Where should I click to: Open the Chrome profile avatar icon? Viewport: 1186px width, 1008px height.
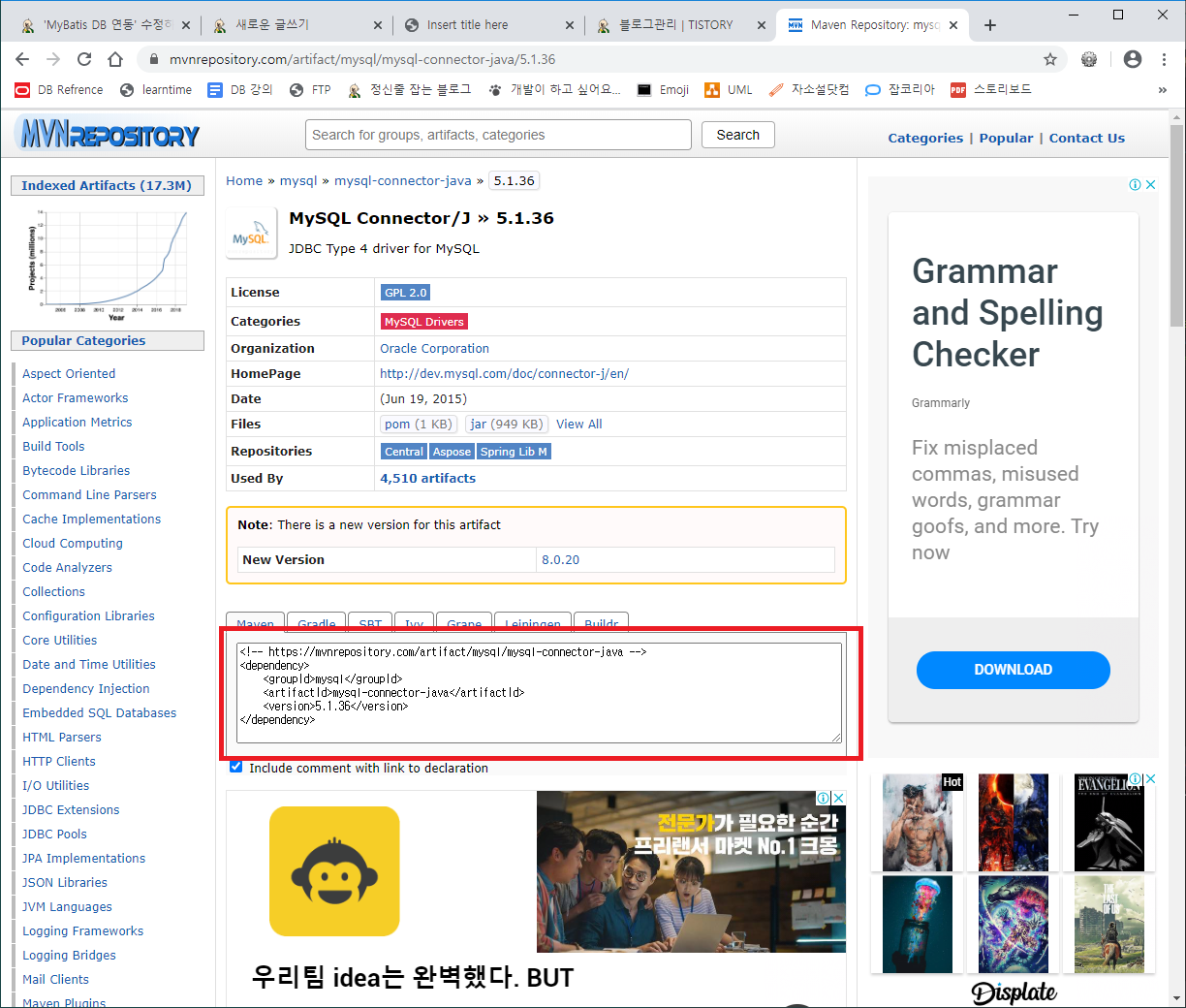pyautogui.click(x=1132, y=59)
